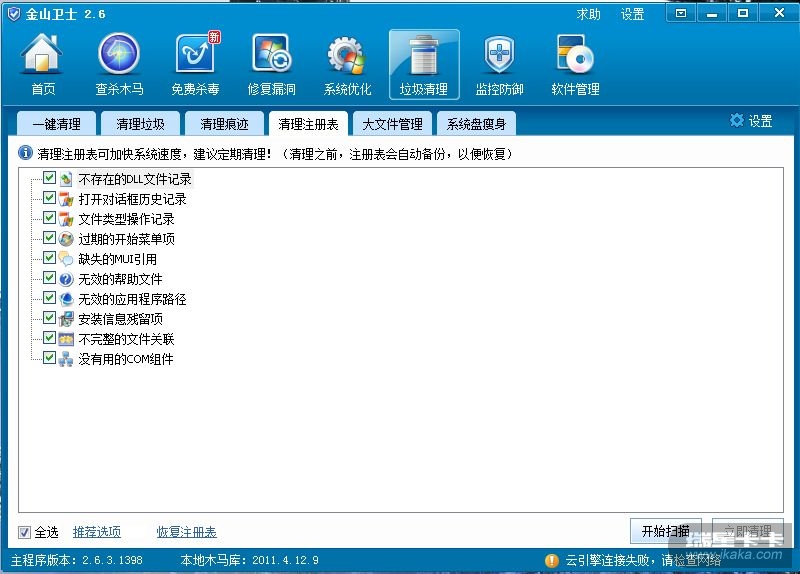Select the 清理注册表 tab

point(308,123)
